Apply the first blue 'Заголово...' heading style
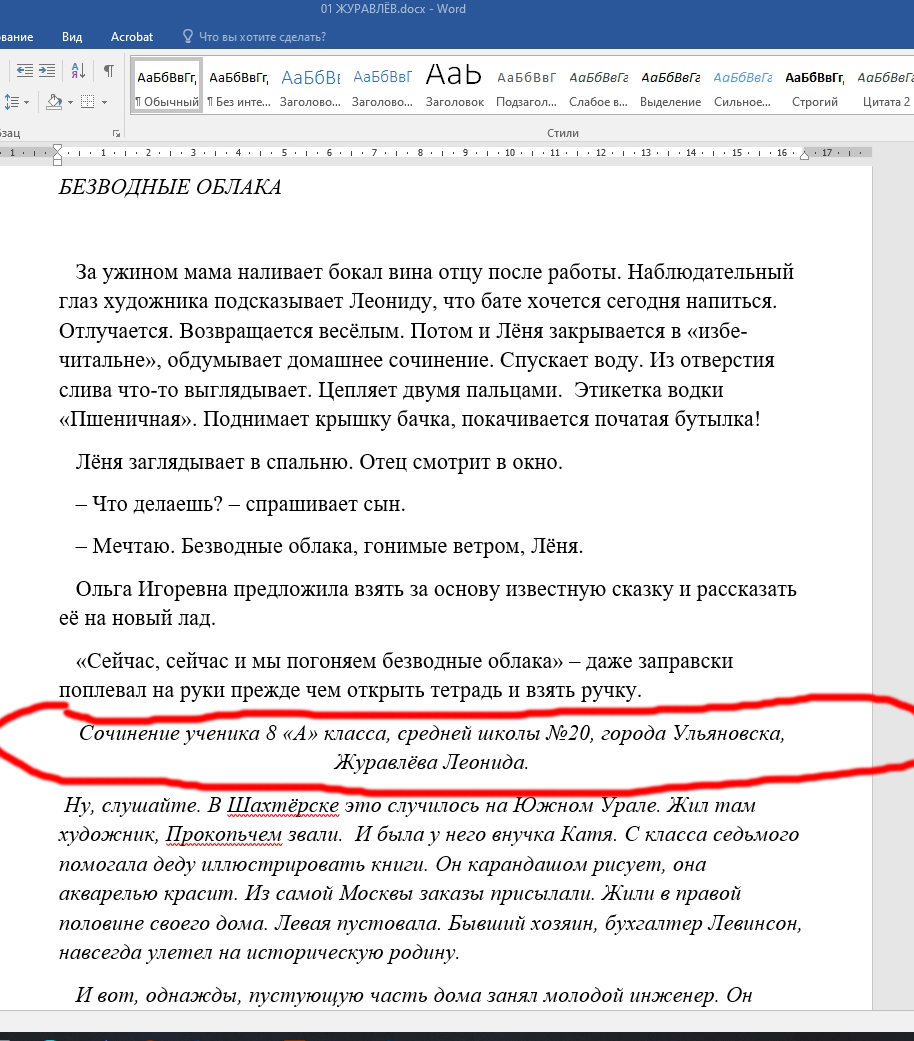The image size is (914, 1041). pos(311,86)
